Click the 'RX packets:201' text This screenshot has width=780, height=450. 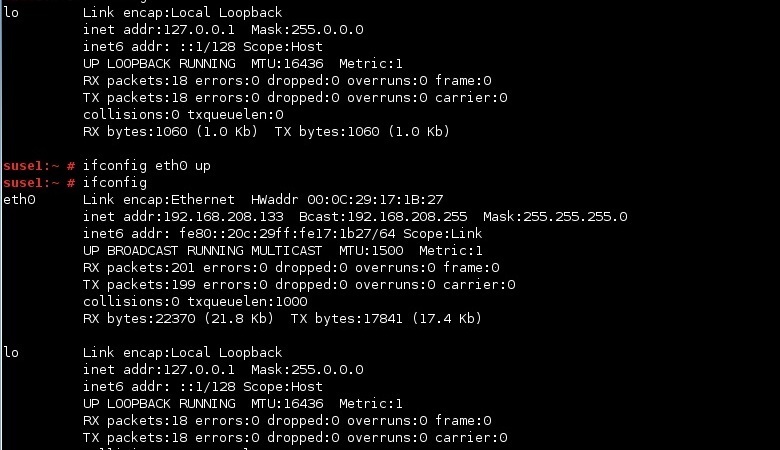[138, 268]
